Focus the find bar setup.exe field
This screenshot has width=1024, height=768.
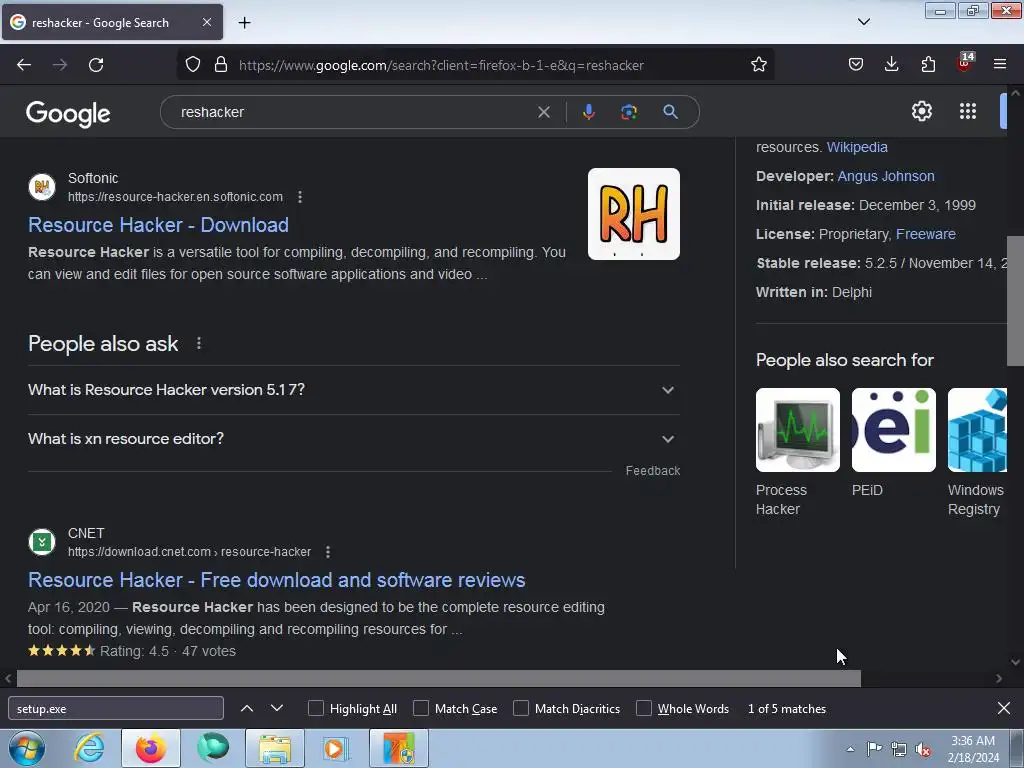(x=116, y=709)
